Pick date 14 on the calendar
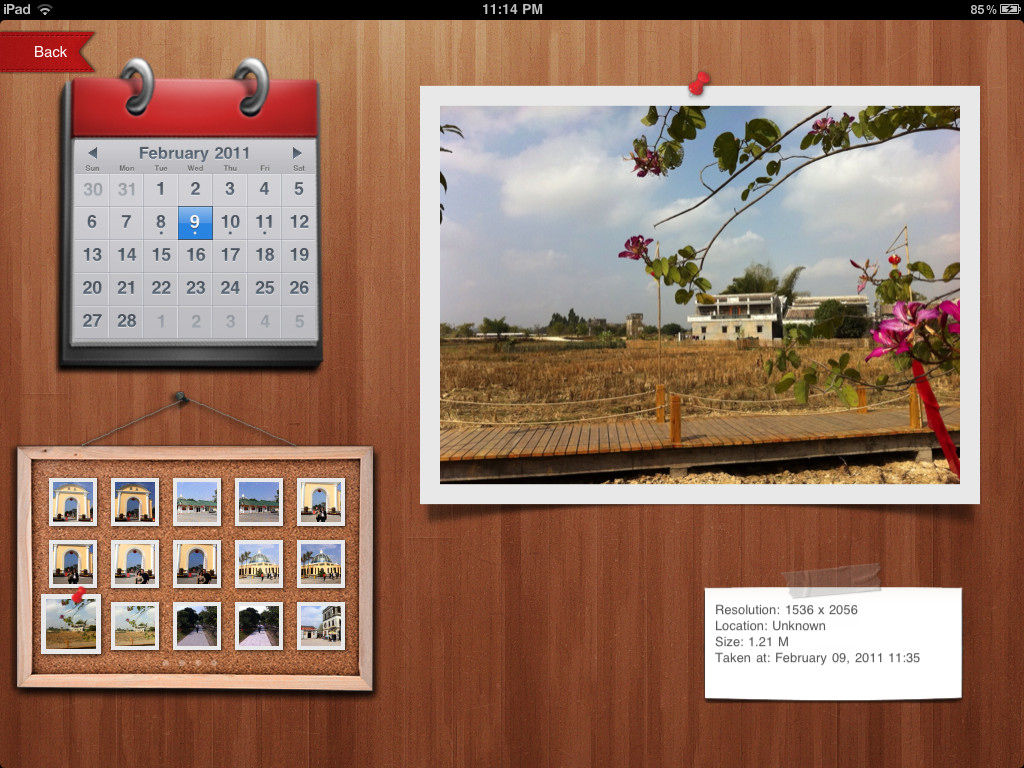 point(127,255)
